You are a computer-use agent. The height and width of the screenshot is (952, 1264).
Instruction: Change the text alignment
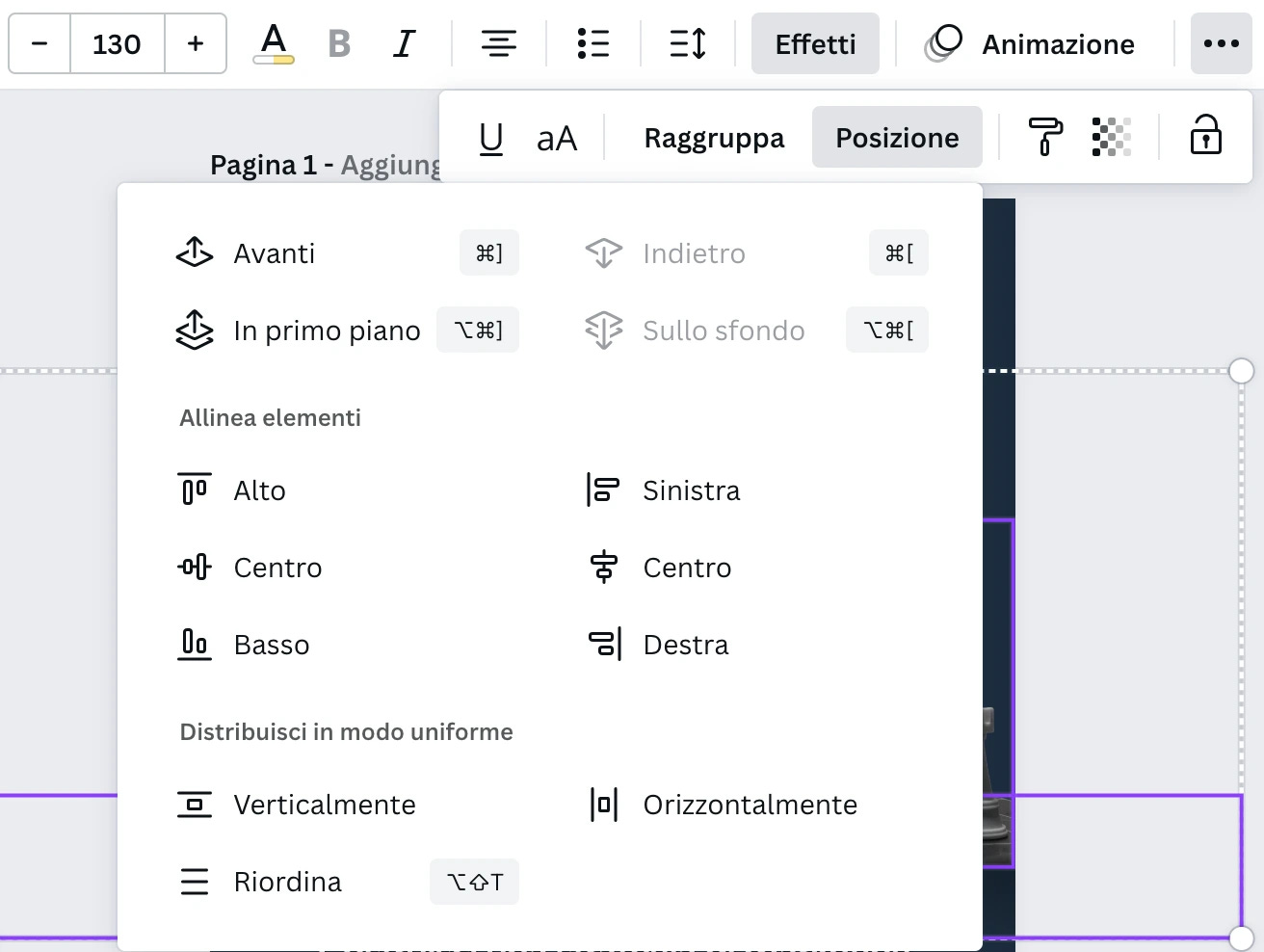pyautogui.click(x=498, y=42)
